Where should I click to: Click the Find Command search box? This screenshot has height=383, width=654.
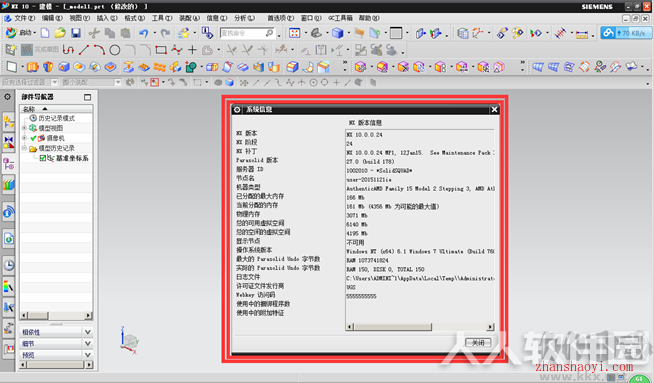247,33
